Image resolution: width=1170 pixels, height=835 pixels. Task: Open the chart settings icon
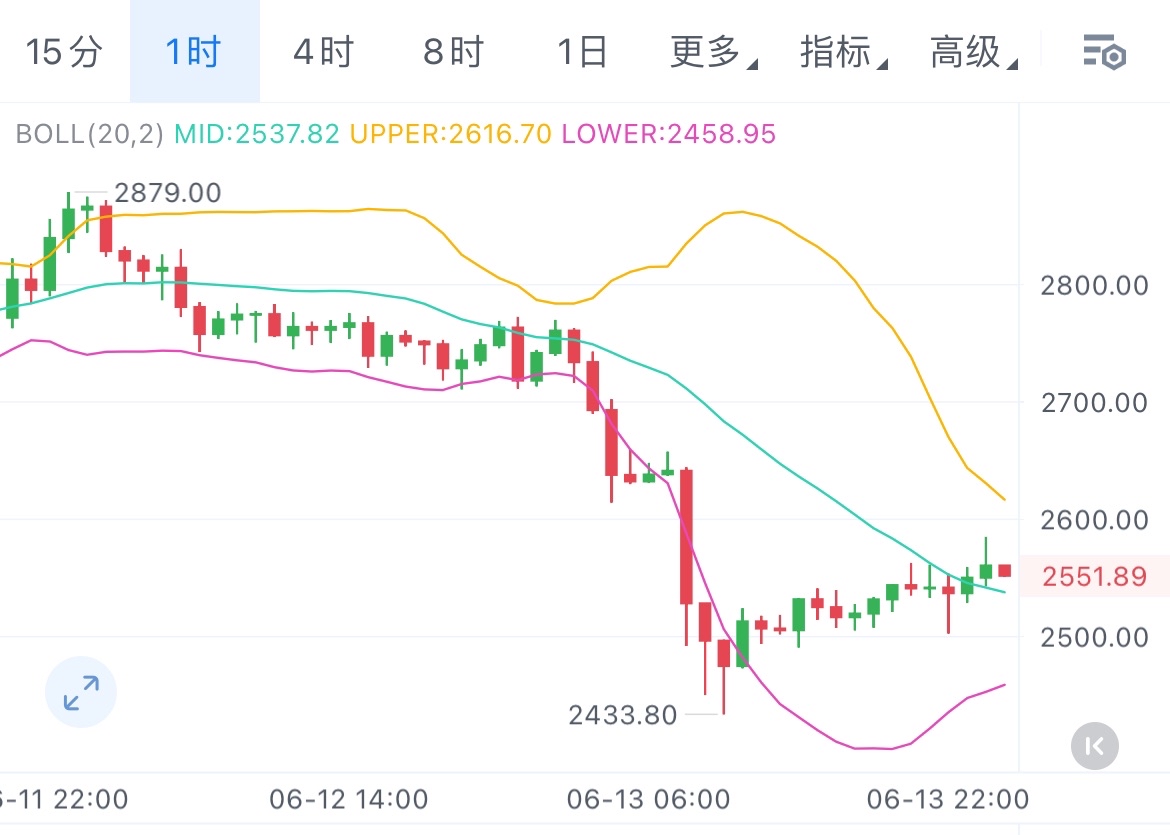point(1105,51)
